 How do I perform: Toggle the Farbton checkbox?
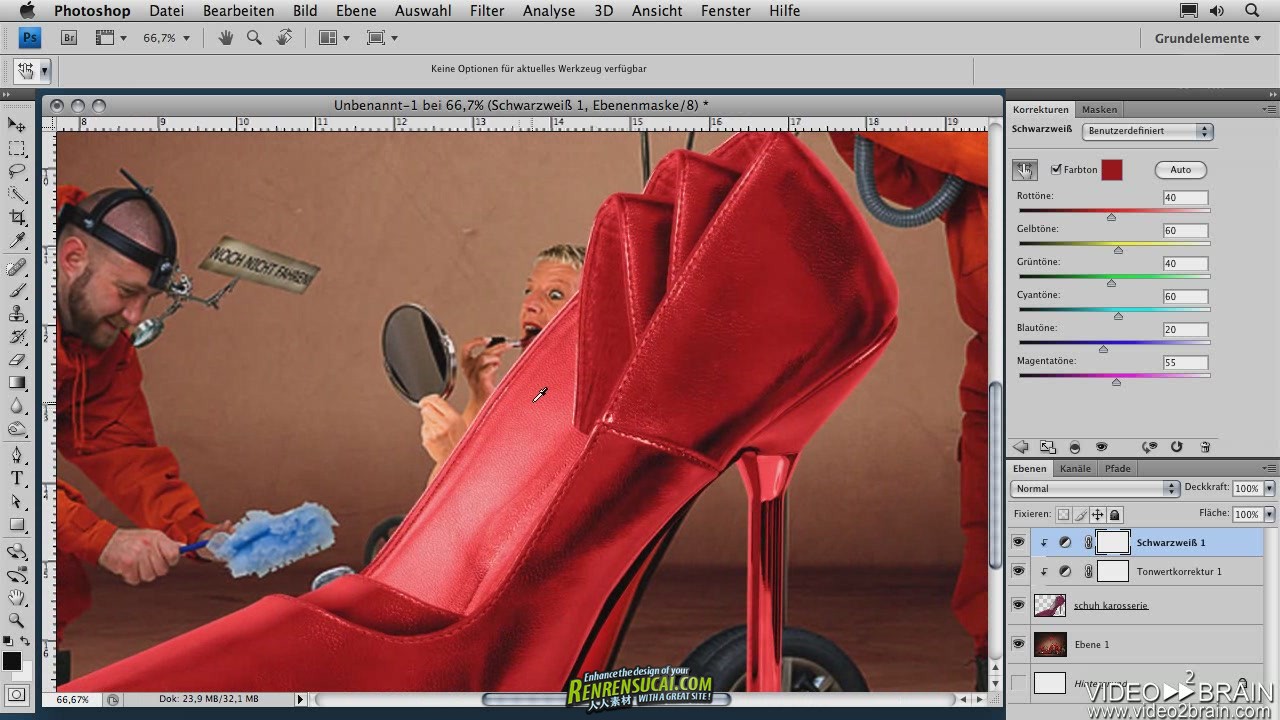click(1056, 170)
